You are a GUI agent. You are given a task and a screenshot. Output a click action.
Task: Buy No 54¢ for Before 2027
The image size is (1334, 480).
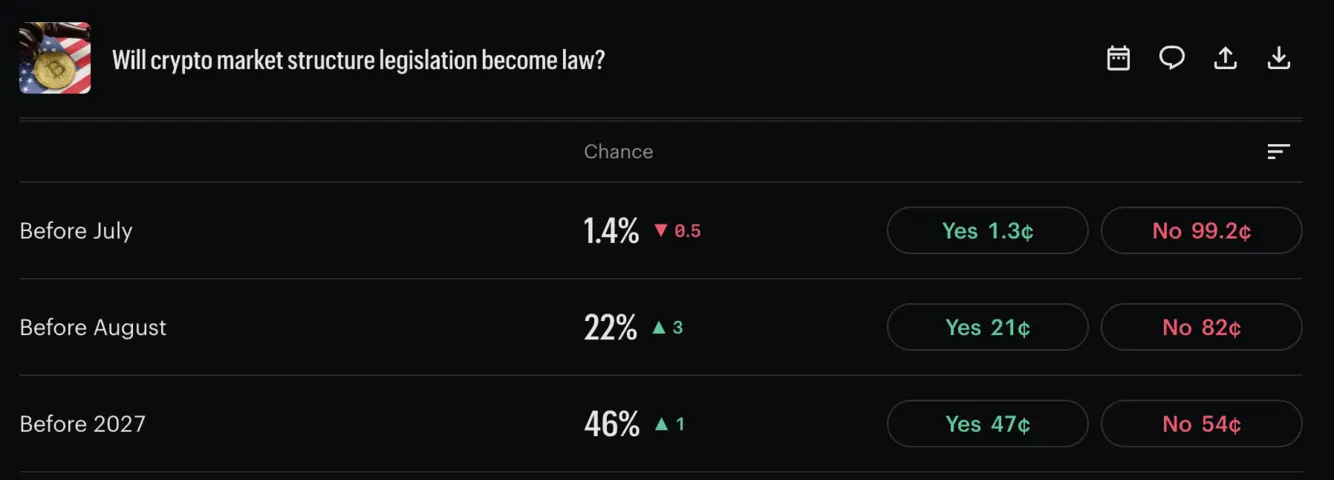click(x=1201, y=424)
